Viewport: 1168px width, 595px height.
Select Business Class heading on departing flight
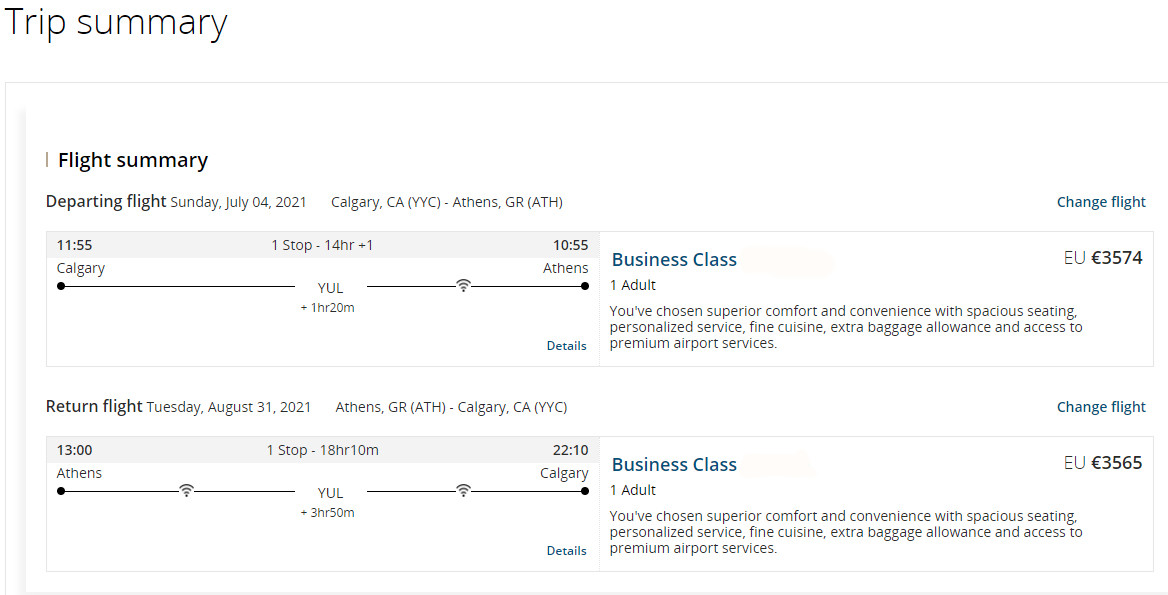(x=674, y=259)
